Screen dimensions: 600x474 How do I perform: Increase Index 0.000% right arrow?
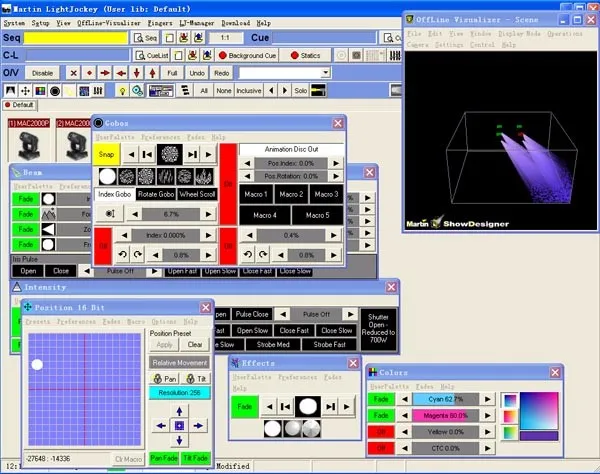point(209,235)
